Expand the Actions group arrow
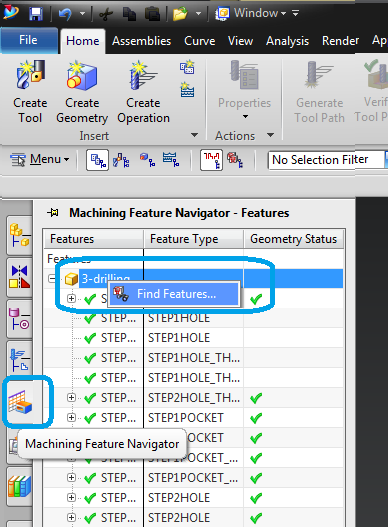388x527 pixels. pyautogui.click(x=270, y=135)
